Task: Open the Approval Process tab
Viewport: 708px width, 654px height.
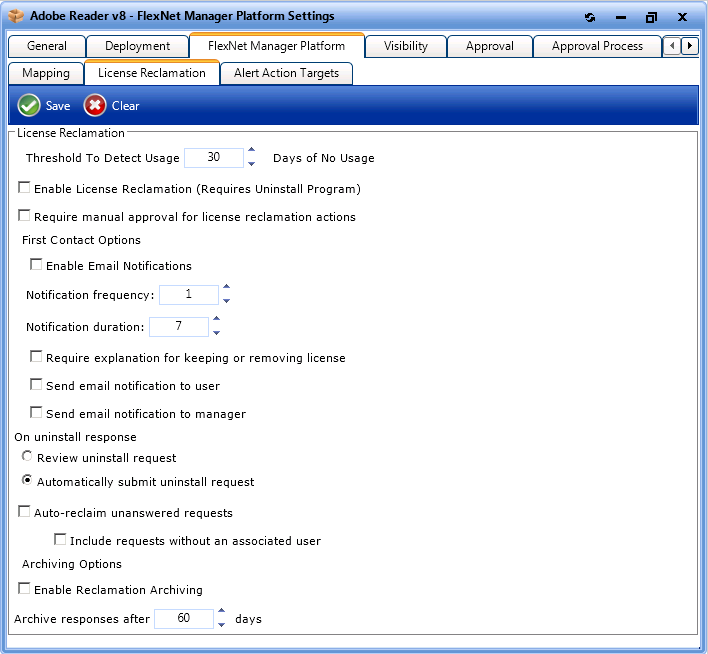Action: 597,46
